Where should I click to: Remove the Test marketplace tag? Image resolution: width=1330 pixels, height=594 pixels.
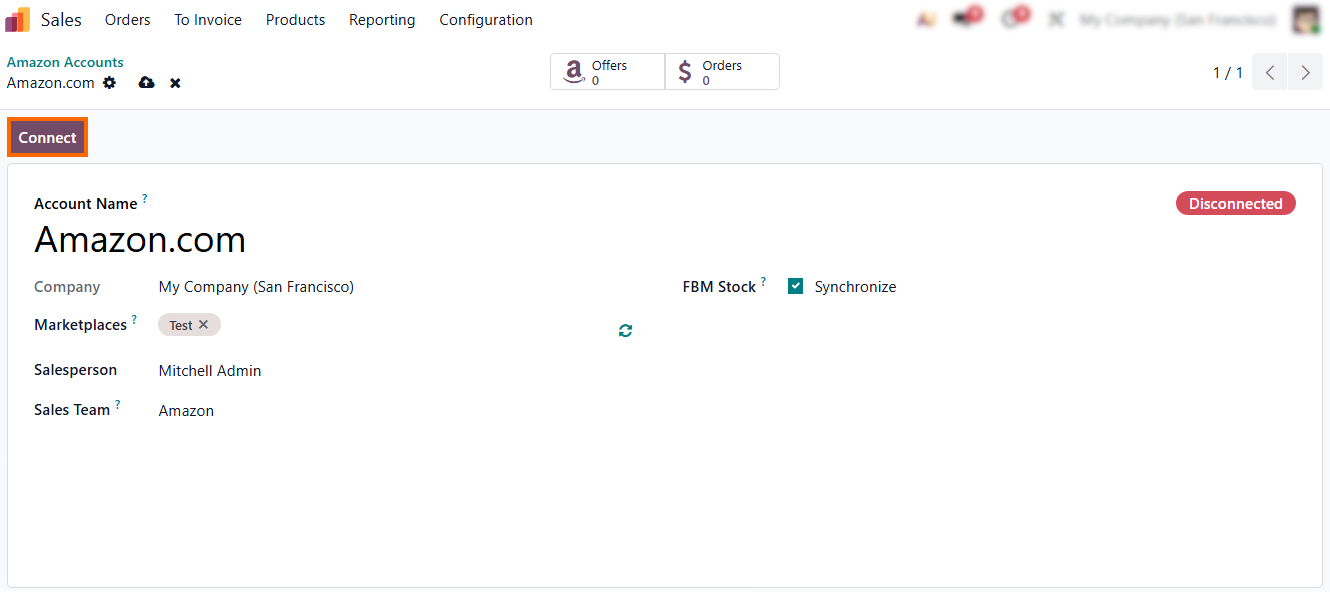tap(204, 325)
